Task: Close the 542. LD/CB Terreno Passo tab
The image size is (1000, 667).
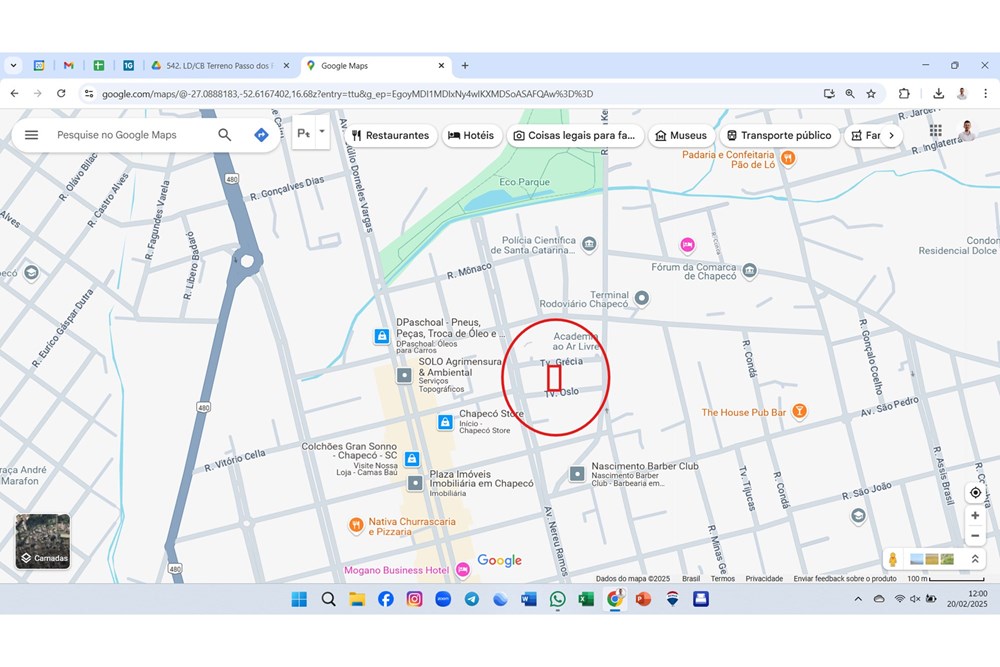Action: click(286, 66)
